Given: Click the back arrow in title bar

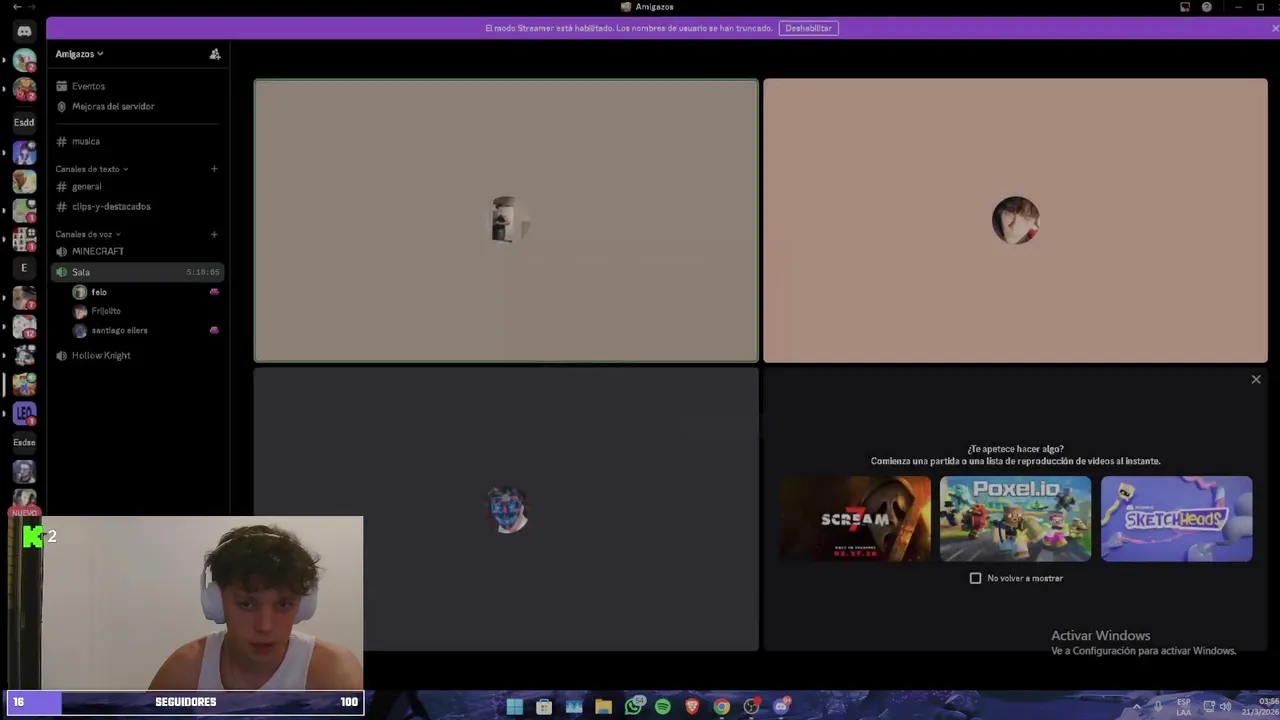Looking at the screenshot, I should [x=17, y=7].
